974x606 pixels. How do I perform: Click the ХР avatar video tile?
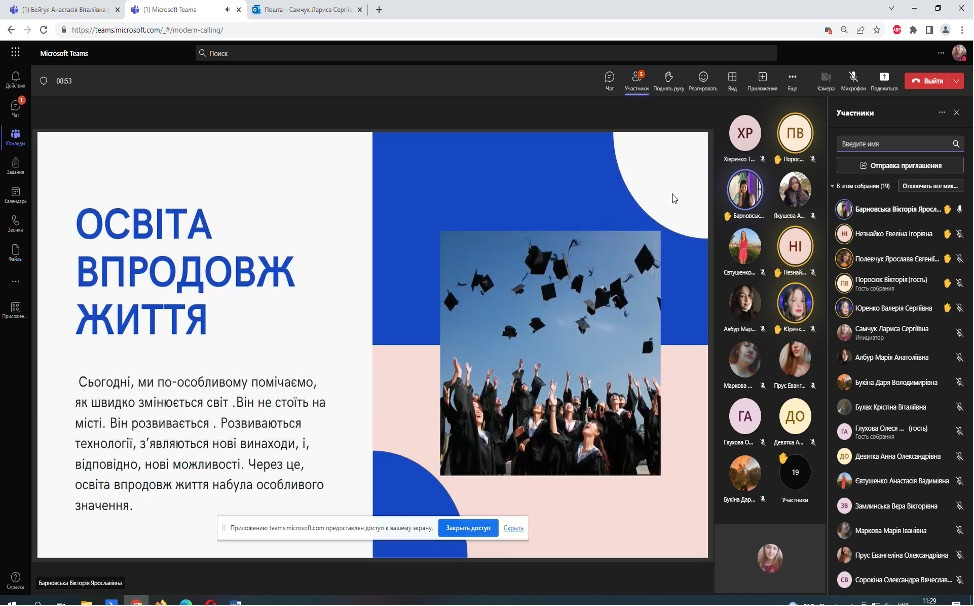tap(745, 133)
